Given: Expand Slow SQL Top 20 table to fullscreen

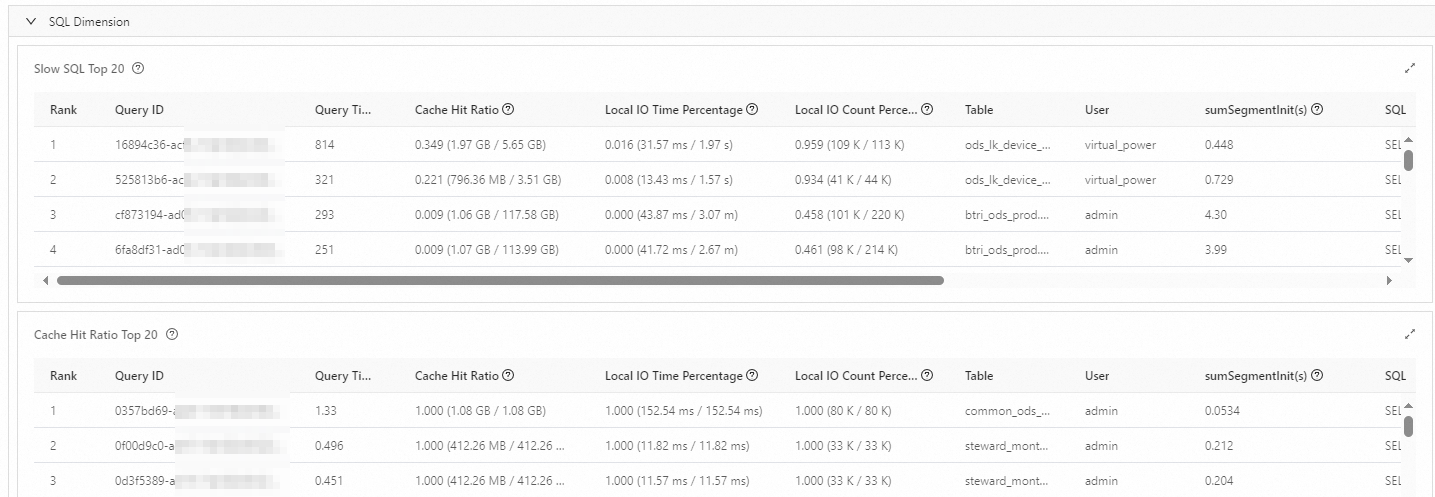Looking at the screenshot, I should click(1410, 68).
